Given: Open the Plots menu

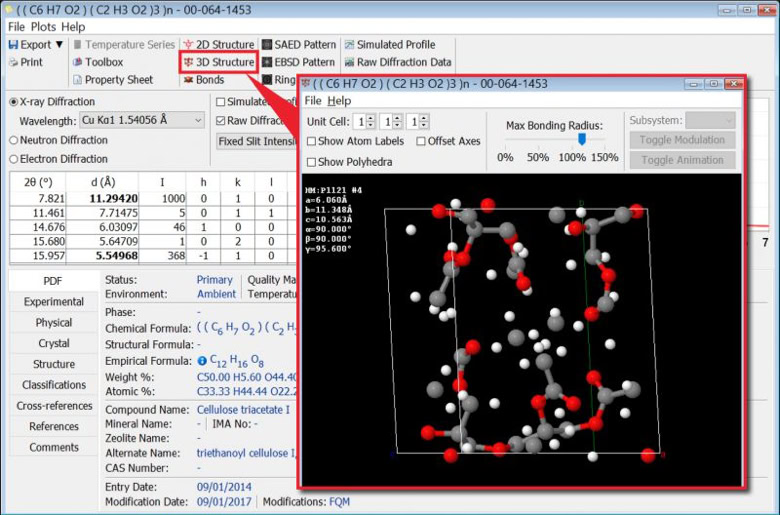Looking at the screenshot, I should point(43,27).
